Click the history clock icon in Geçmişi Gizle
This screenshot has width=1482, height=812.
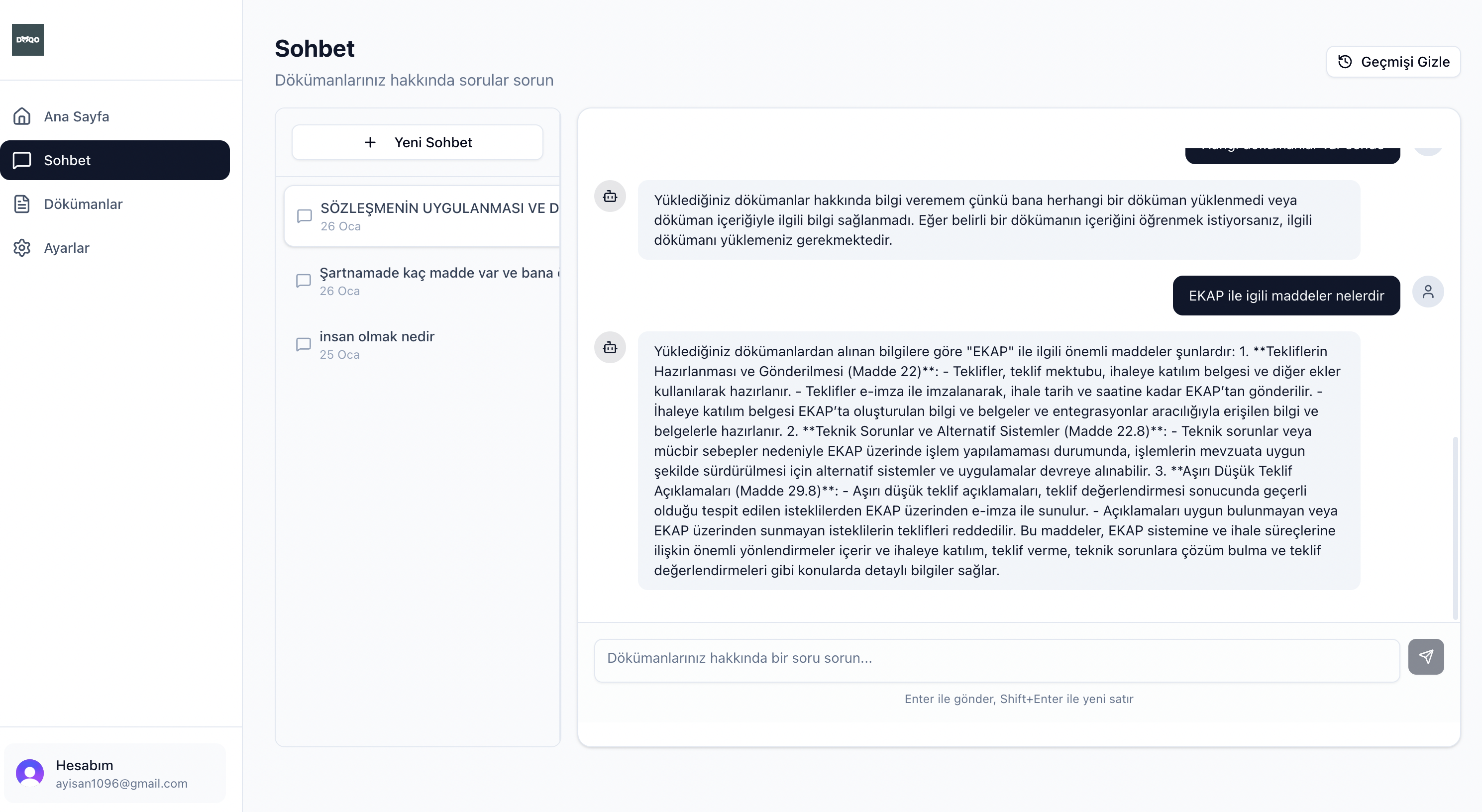click(x=1345, y=62)
